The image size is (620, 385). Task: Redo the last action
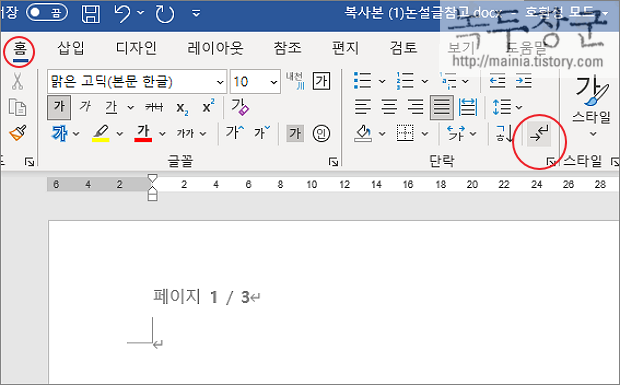[x=164, y=14]
